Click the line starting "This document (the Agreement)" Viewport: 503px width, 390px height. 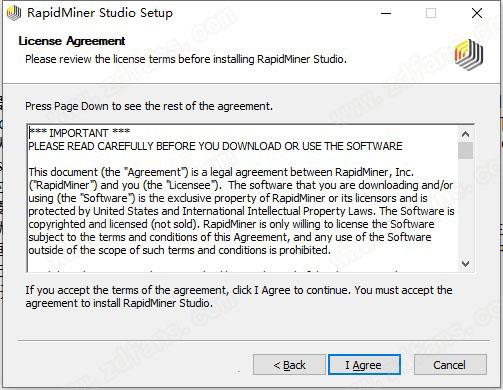221,172
